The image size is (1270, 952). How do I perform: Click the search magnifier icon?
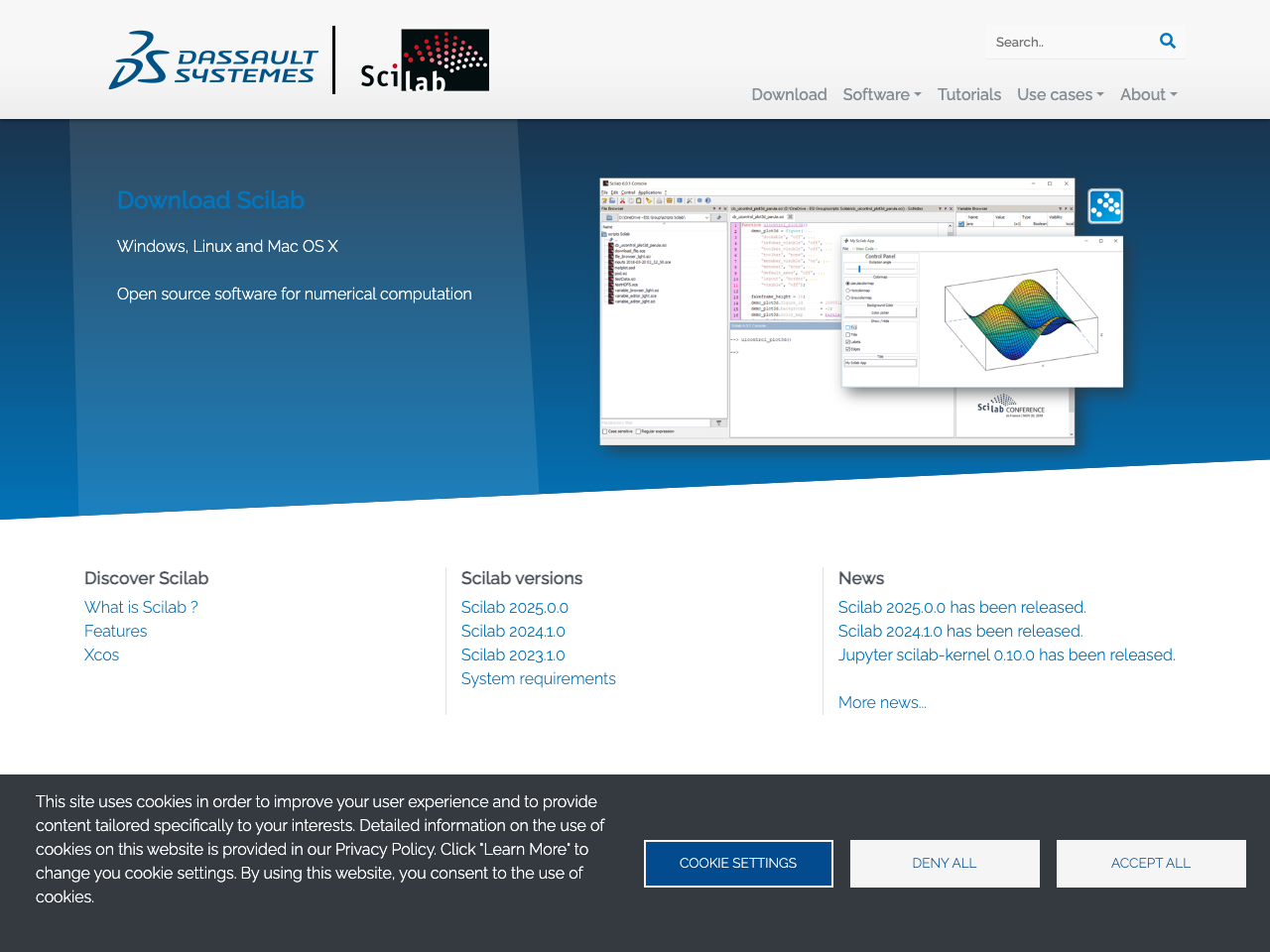pyautogui.click(x=1168, y=41)
